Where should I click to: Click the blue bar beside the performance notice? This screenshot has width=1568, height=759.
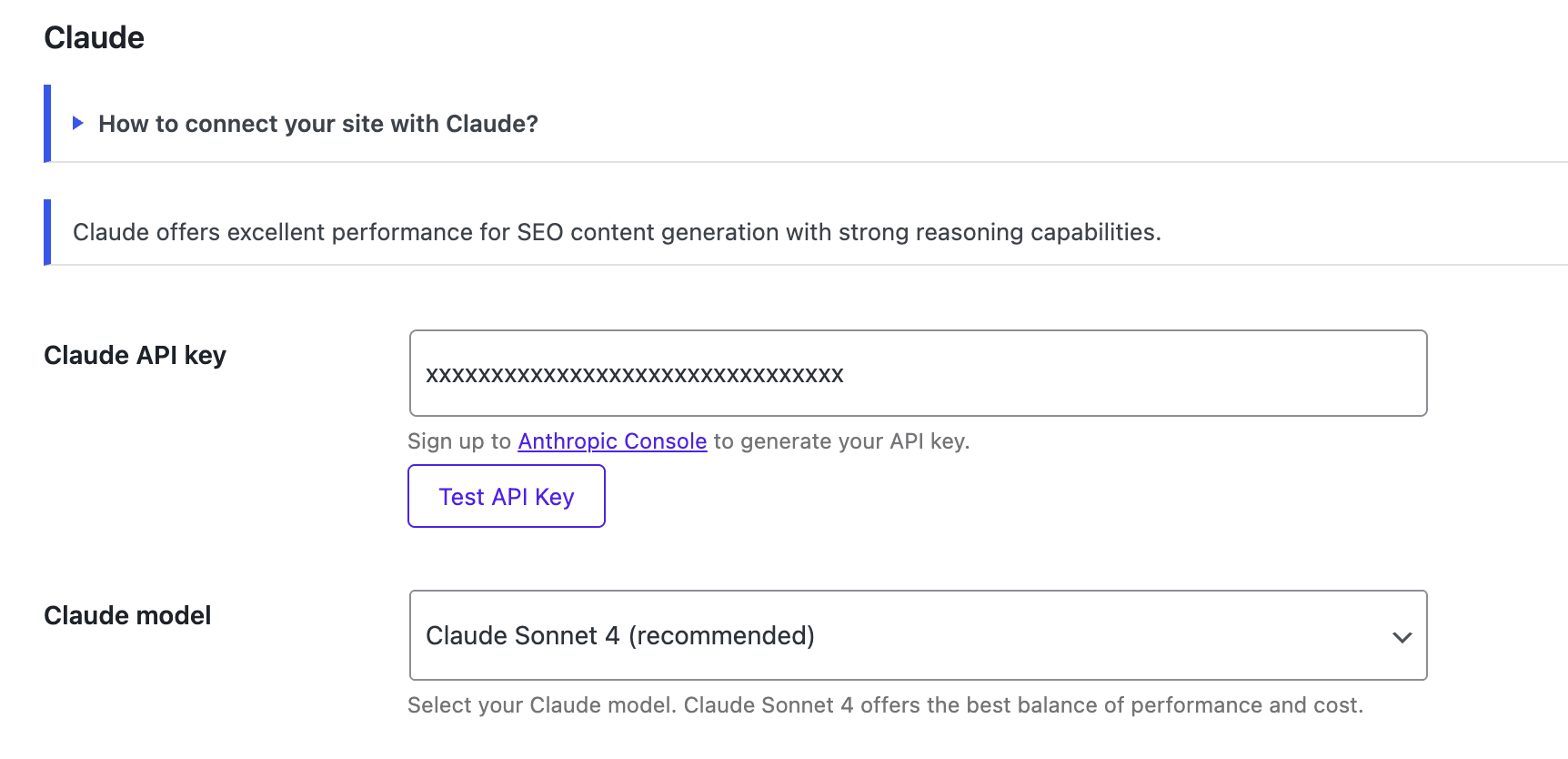click(47, 232)
